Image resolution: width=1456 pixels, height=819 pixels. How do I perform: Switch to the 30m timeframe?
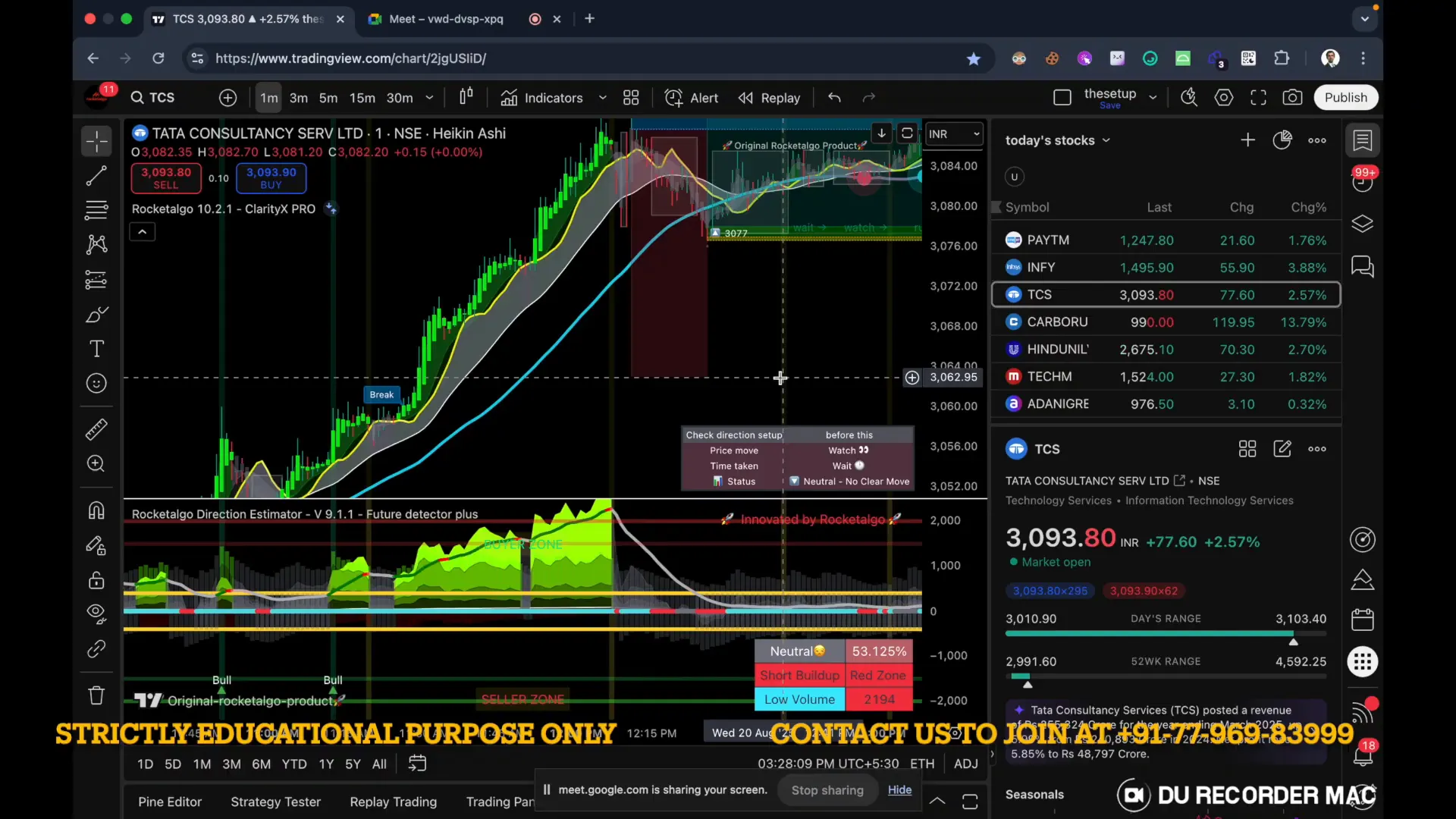coord(400,98)
